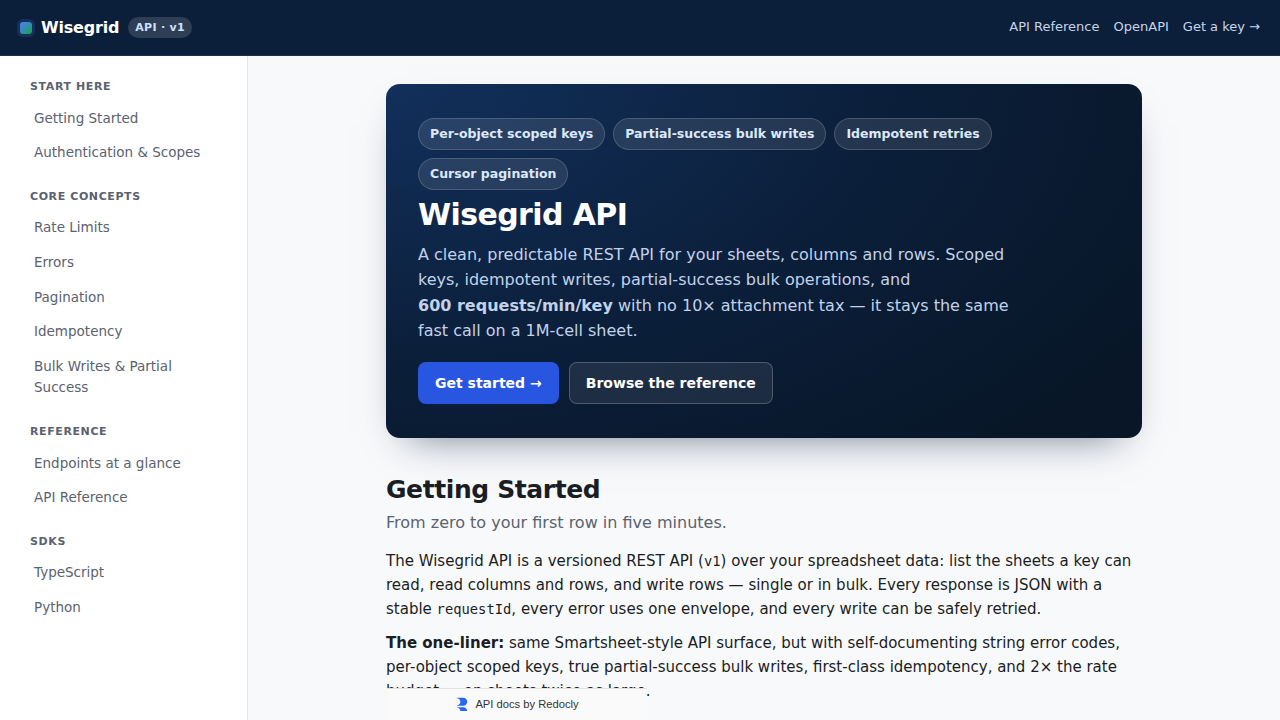
Task: Select Pagination in sidebar
Action: pyautogui.click(x=69, y=297)
